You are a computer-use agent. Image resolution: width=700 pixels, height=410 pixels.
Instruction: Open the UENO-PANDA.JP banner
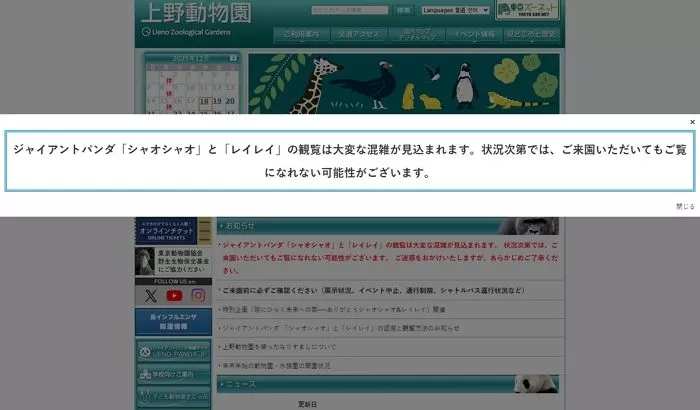pos(173,352)
